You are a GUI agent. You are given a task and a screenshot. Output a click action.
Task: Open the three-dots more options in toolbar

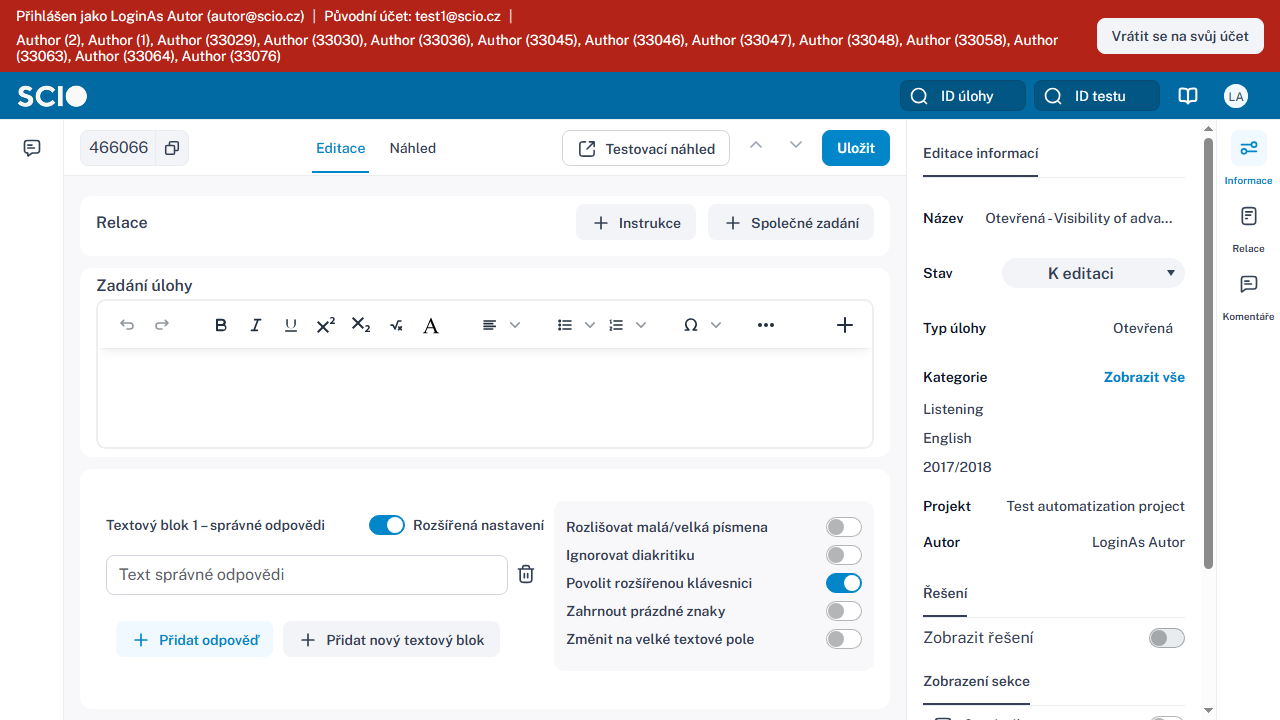pos(766,325)
